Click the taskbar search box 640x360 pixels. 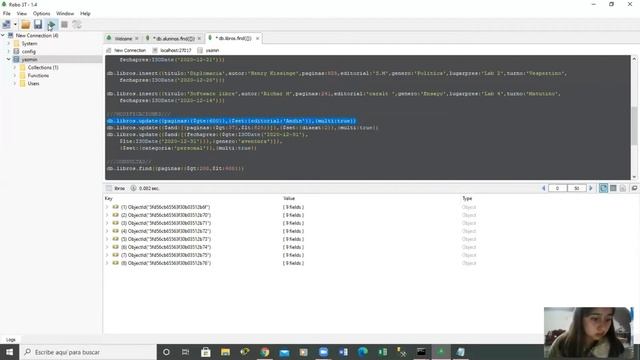pos(88,352)
